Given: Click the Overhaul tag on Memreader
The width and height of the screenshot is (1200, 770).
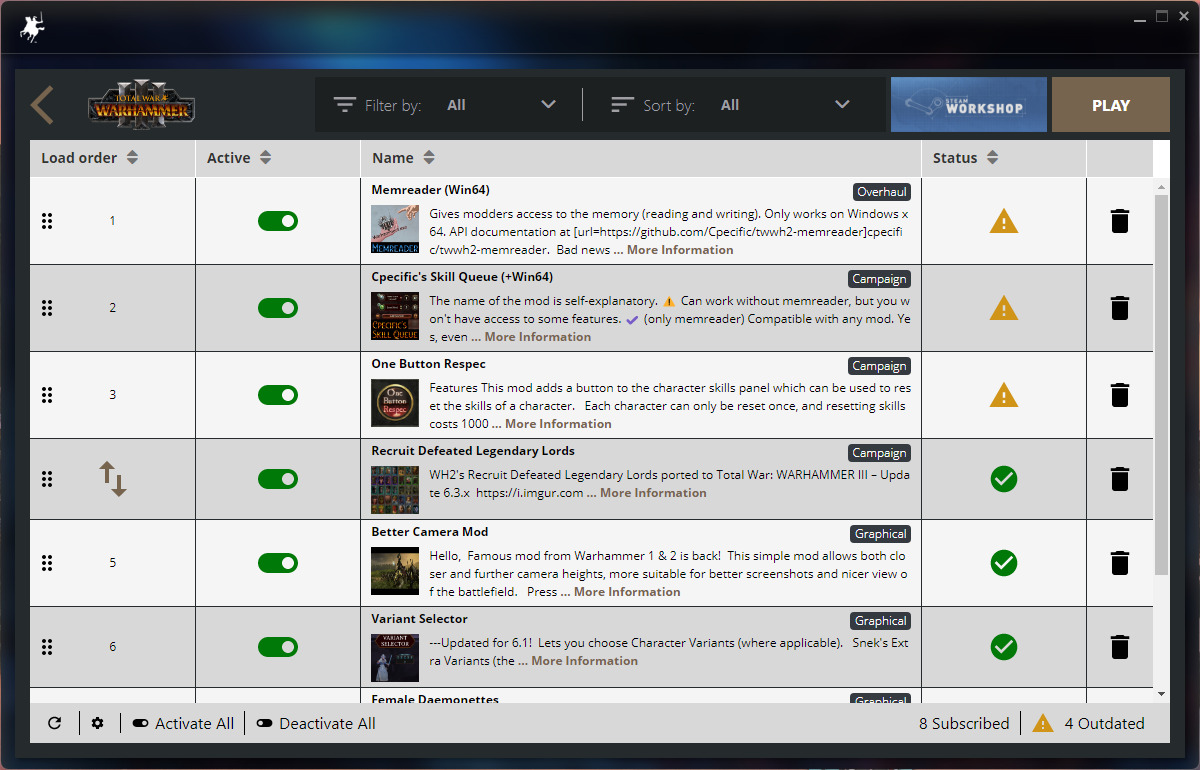Looking at the screenshot, I should (x=882, y=192).
